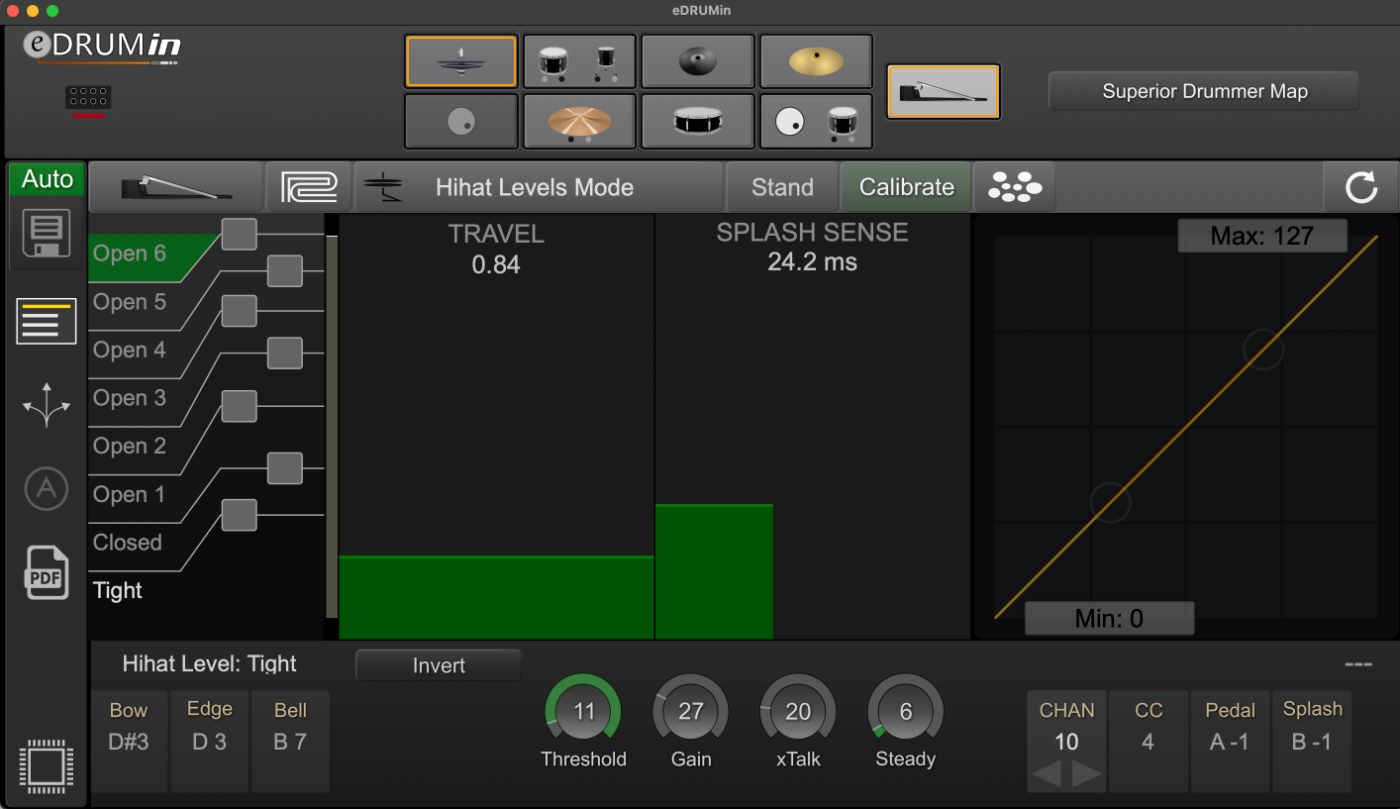Click the Max: 127 field
1400x809 pixels.
click(x=1262, y=237)
